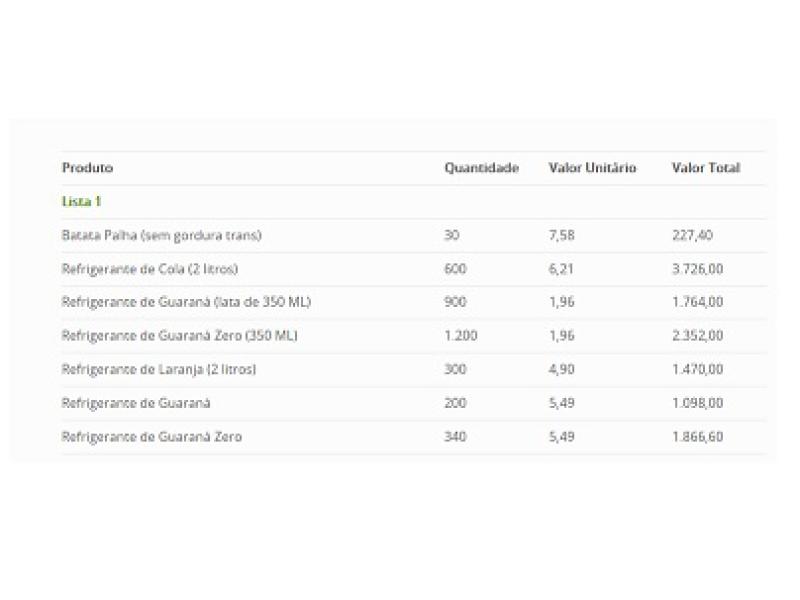Select the unit value 7,58

coord(562,236)
